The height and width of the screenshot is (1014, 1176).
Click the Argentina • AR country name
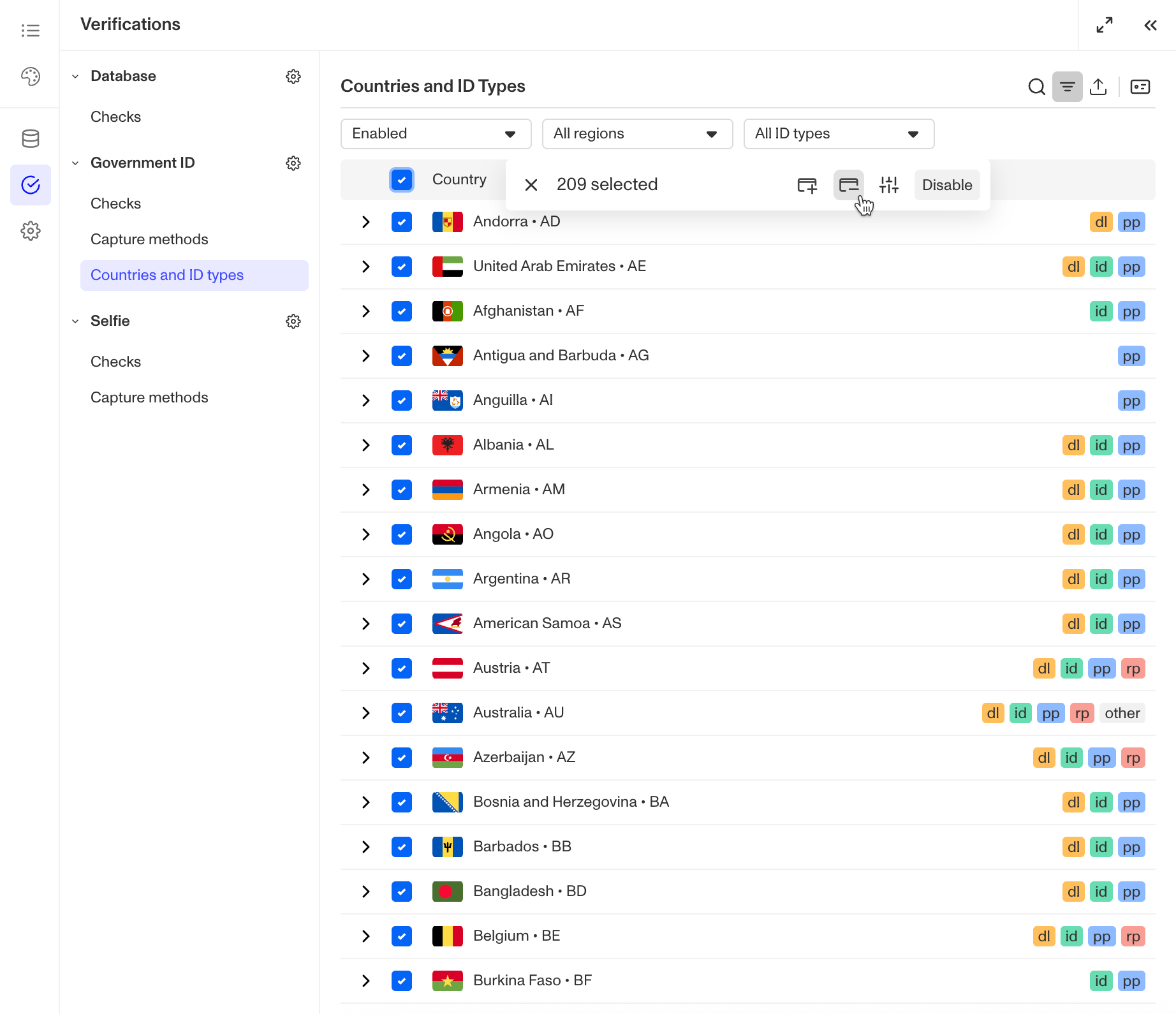[x=522, y=579]
